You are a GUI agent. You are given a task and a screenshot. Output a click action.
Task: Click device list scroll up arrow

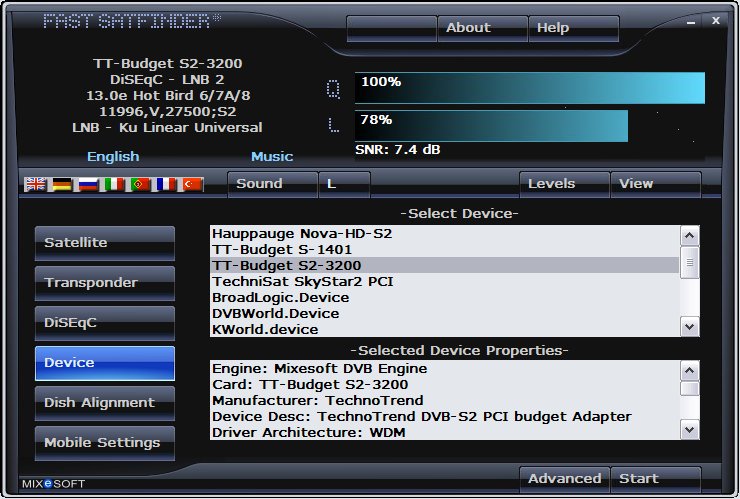point(690,236)
